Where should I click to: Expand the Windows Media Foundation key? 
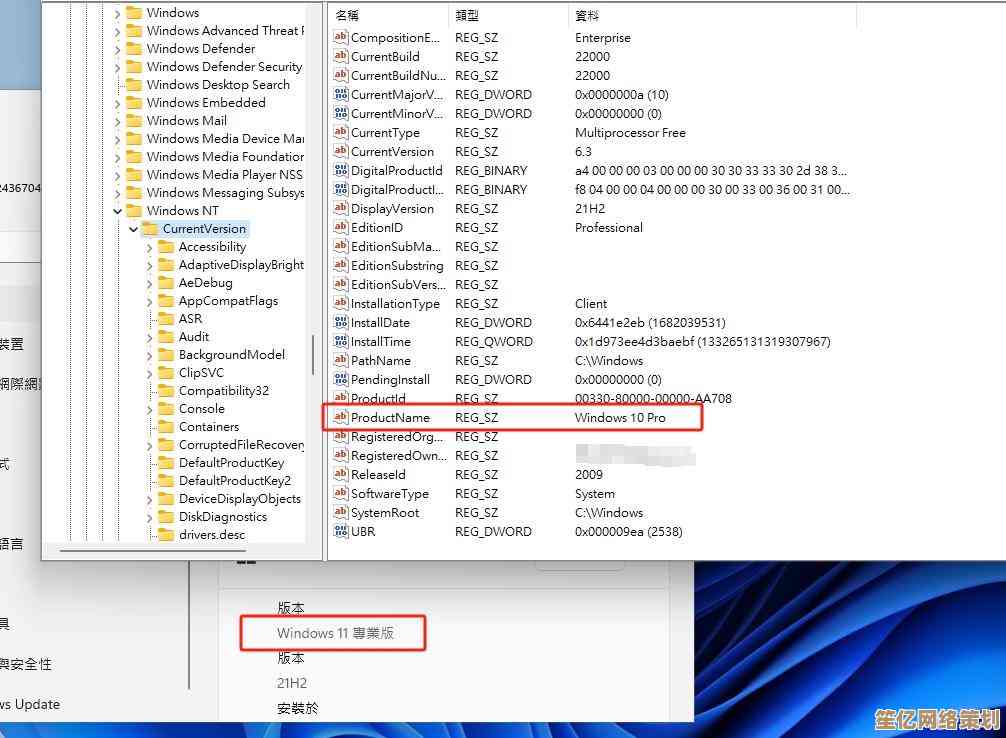(118, 157)
